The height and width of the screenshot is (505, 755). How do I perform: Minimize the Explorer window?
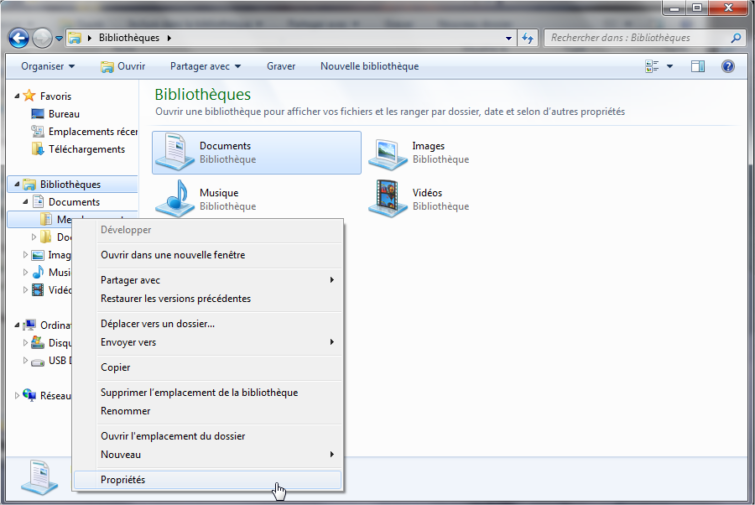pyautogui.click(x=675, y=8)
